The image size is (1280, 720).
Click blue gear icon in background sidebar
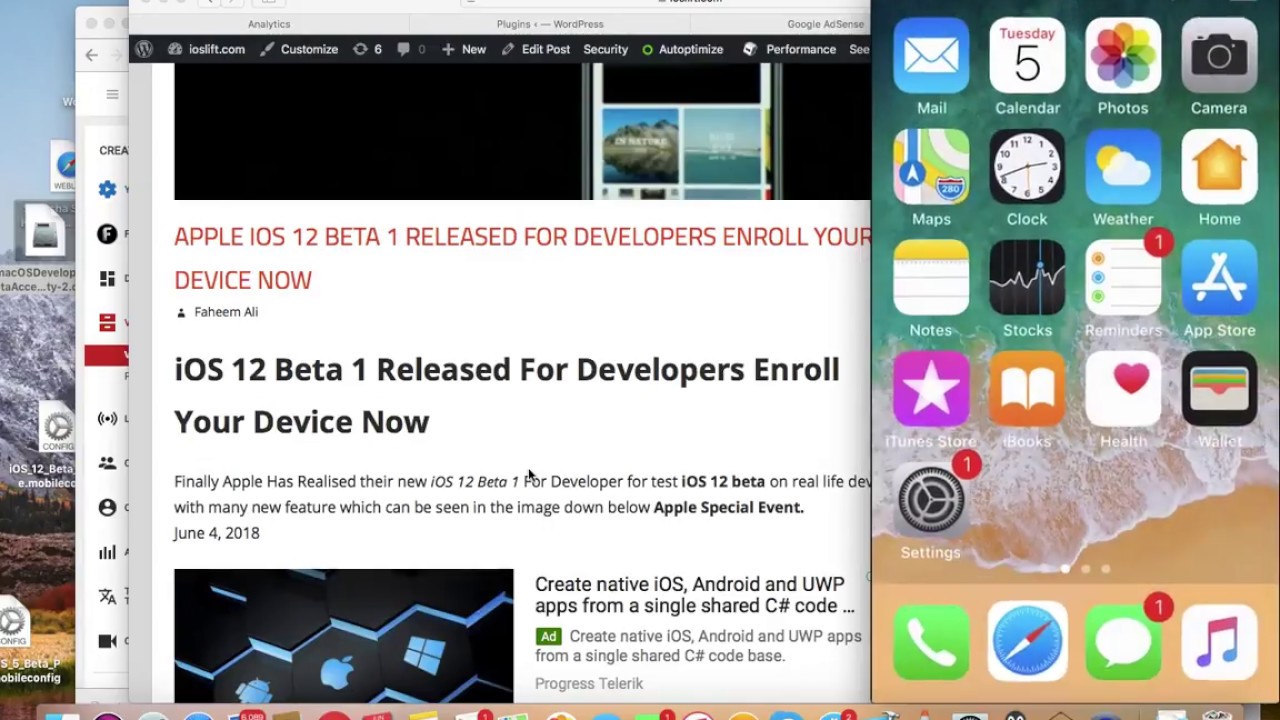107,189
